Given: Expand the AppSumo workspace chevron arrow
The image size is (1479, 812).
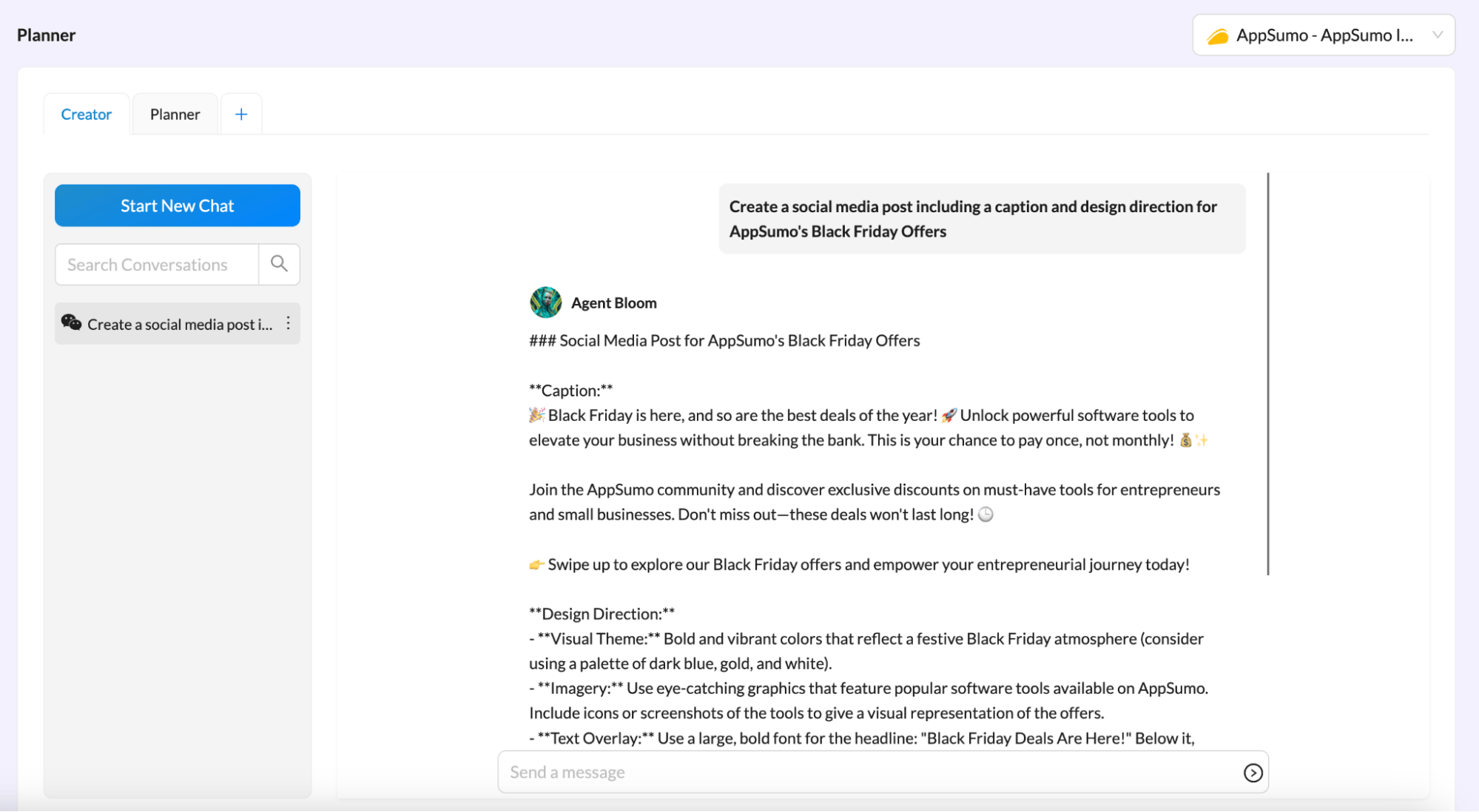Looking at the screenshot, I should [x=1437, y=35].
